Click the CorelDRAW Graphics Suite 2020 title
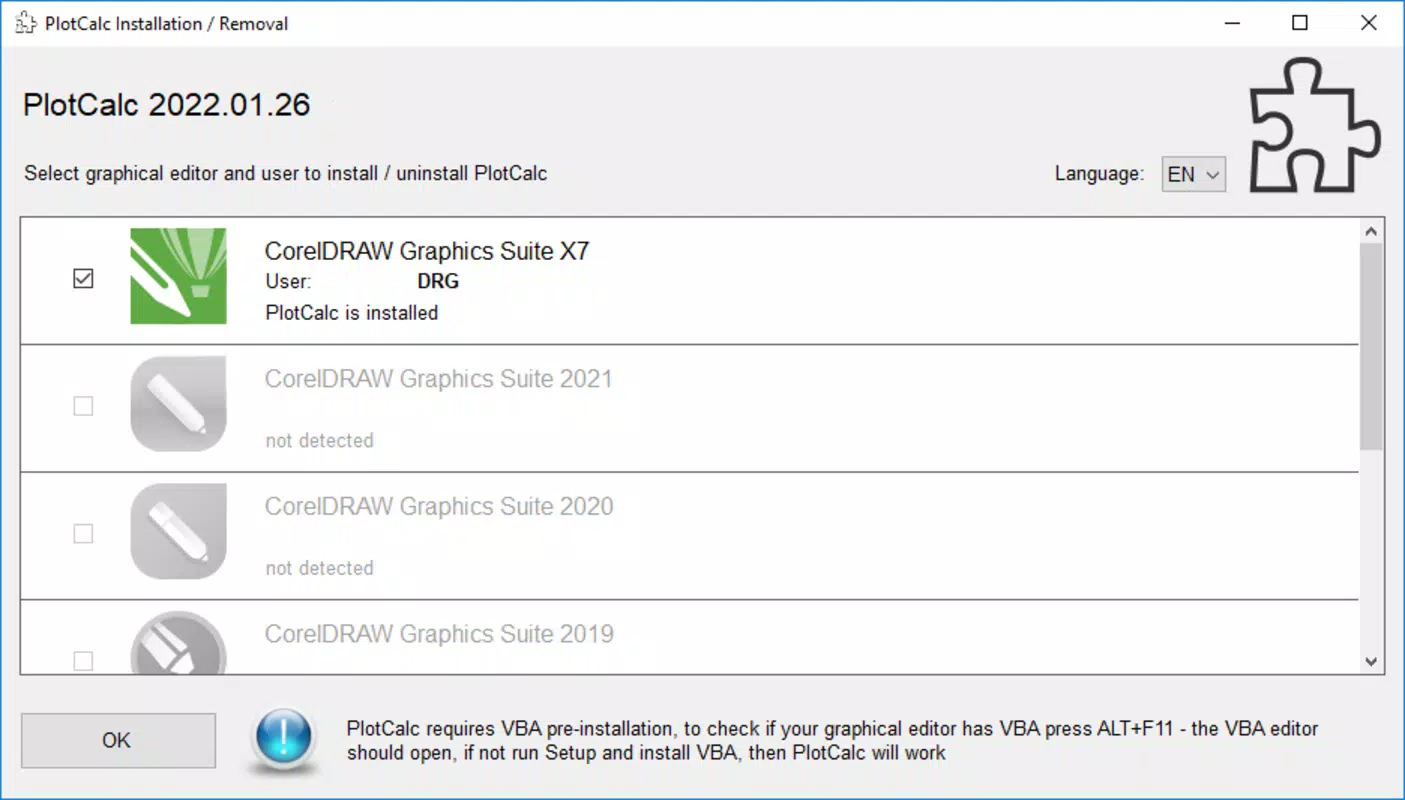The width and height of the screenshot is (1405, 800). pyautogui.click(x=439, y=506)
